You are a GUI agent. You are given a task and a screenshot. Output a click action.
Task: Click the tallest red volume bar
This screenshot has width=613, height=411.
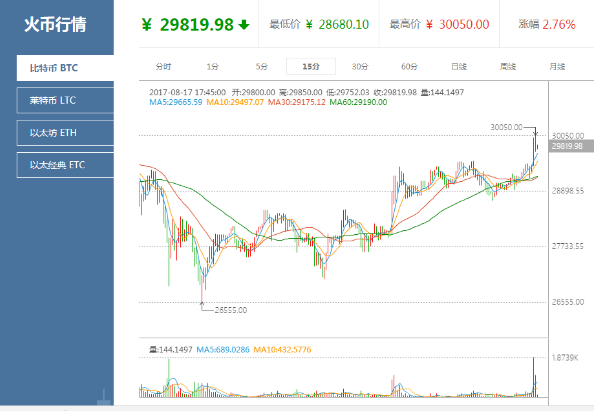tap(533, 377)
